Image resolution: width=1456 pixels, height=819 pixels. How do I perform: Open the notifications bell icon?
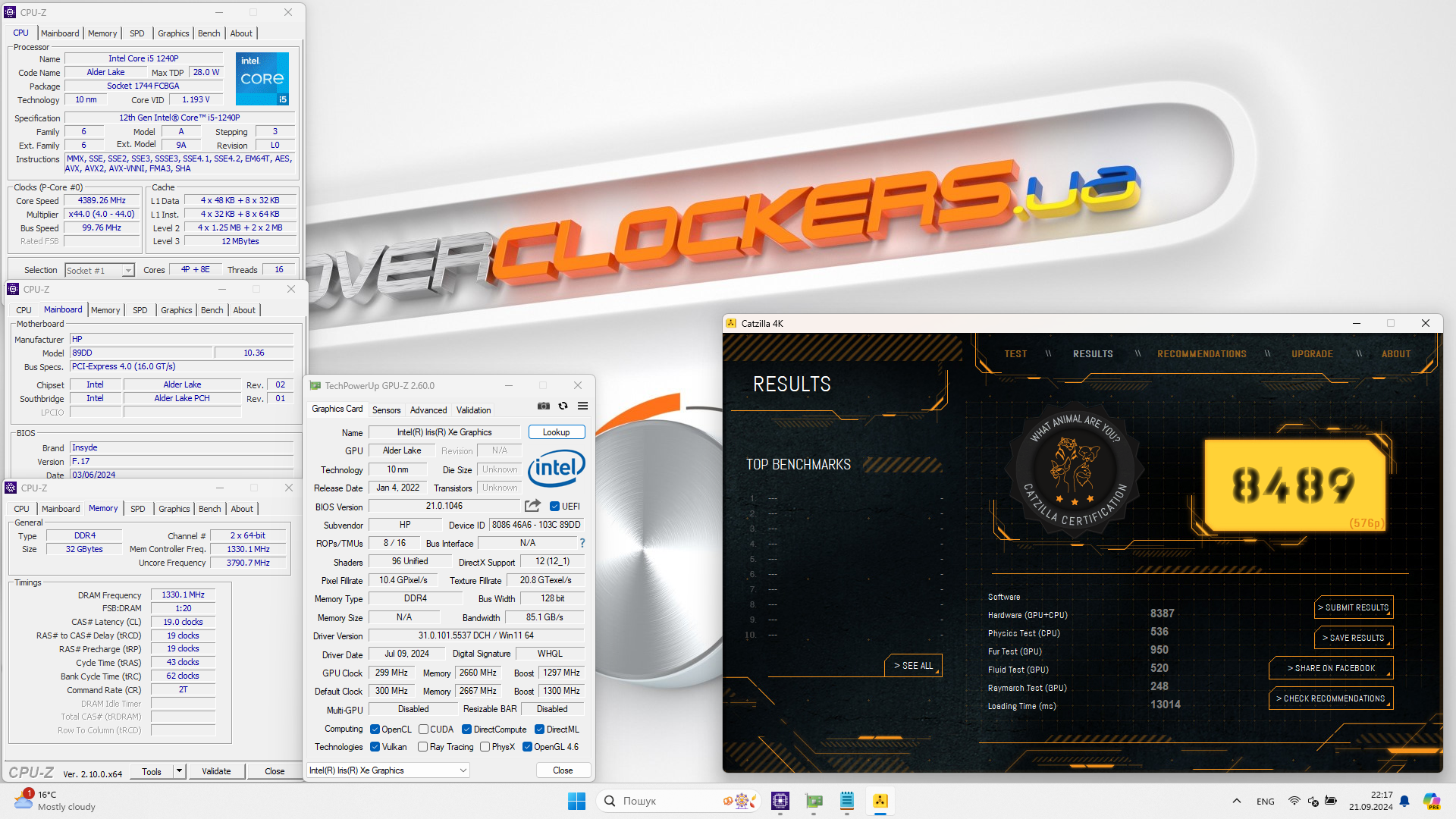point(1404,801)
